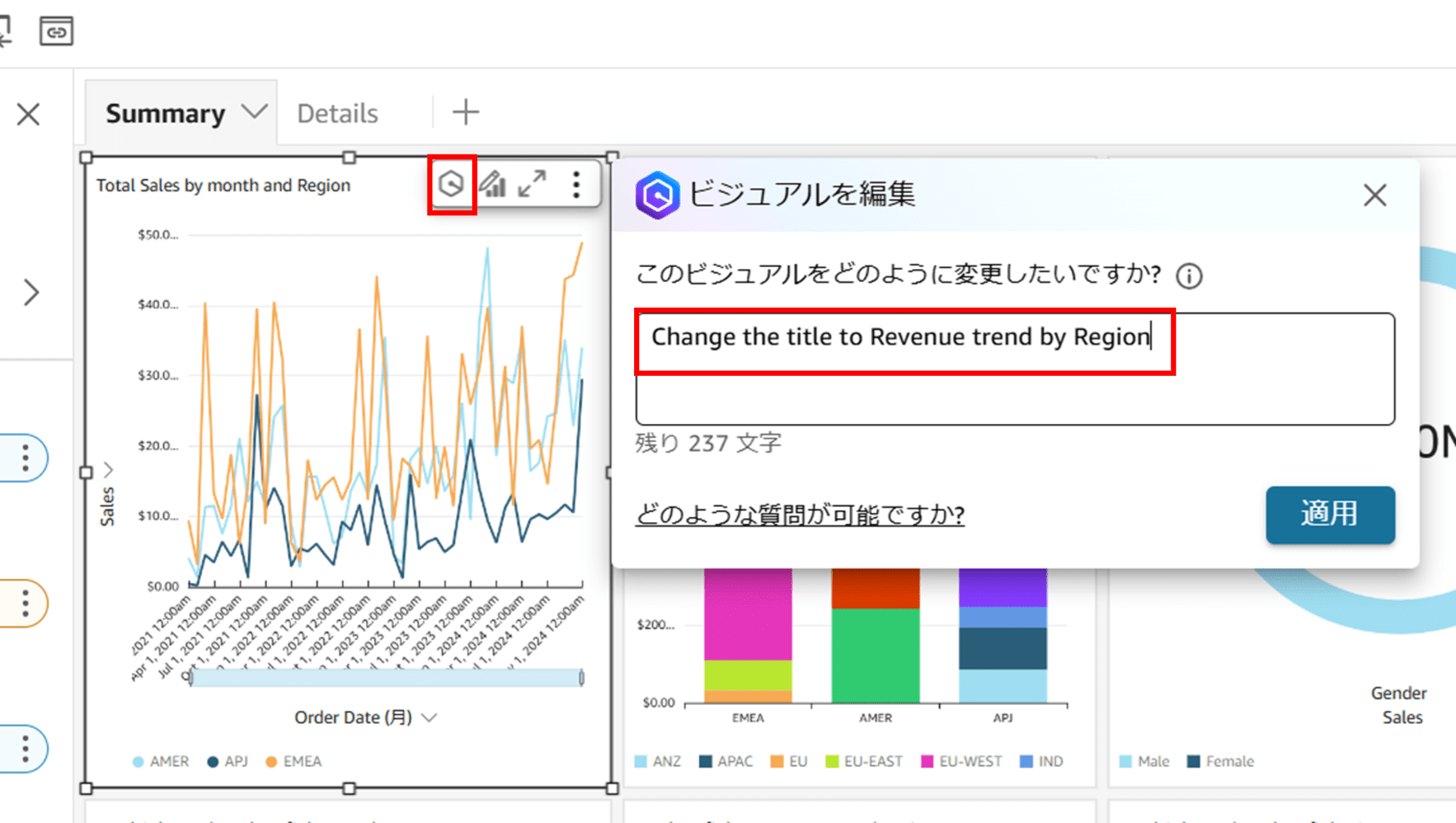
Task: Click the EU-EAST legend item
Action: (864, 761)
